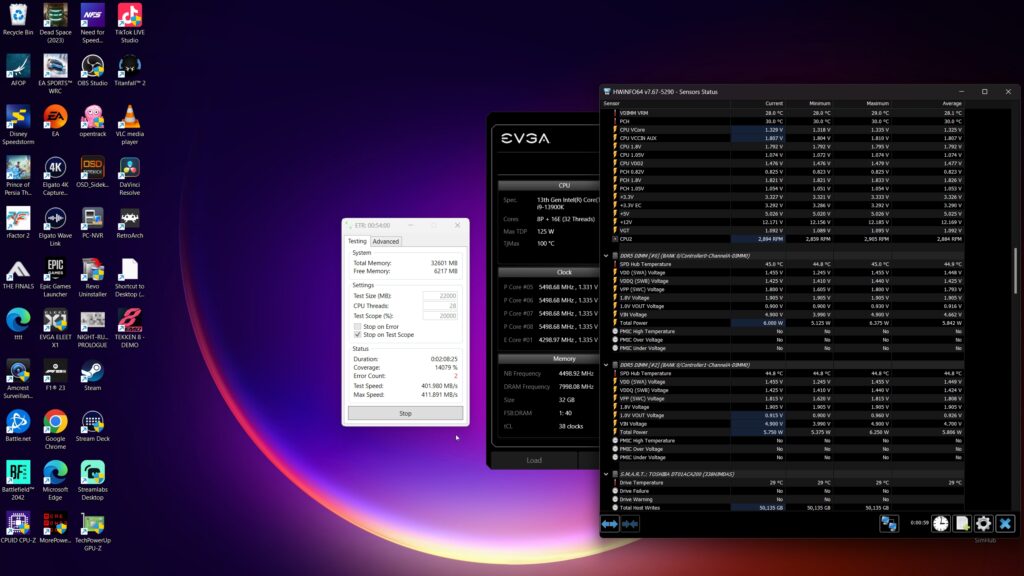Open HWiNFO settings gear icon
This screenshot has height=576, width=1024.
click(983, 523)
